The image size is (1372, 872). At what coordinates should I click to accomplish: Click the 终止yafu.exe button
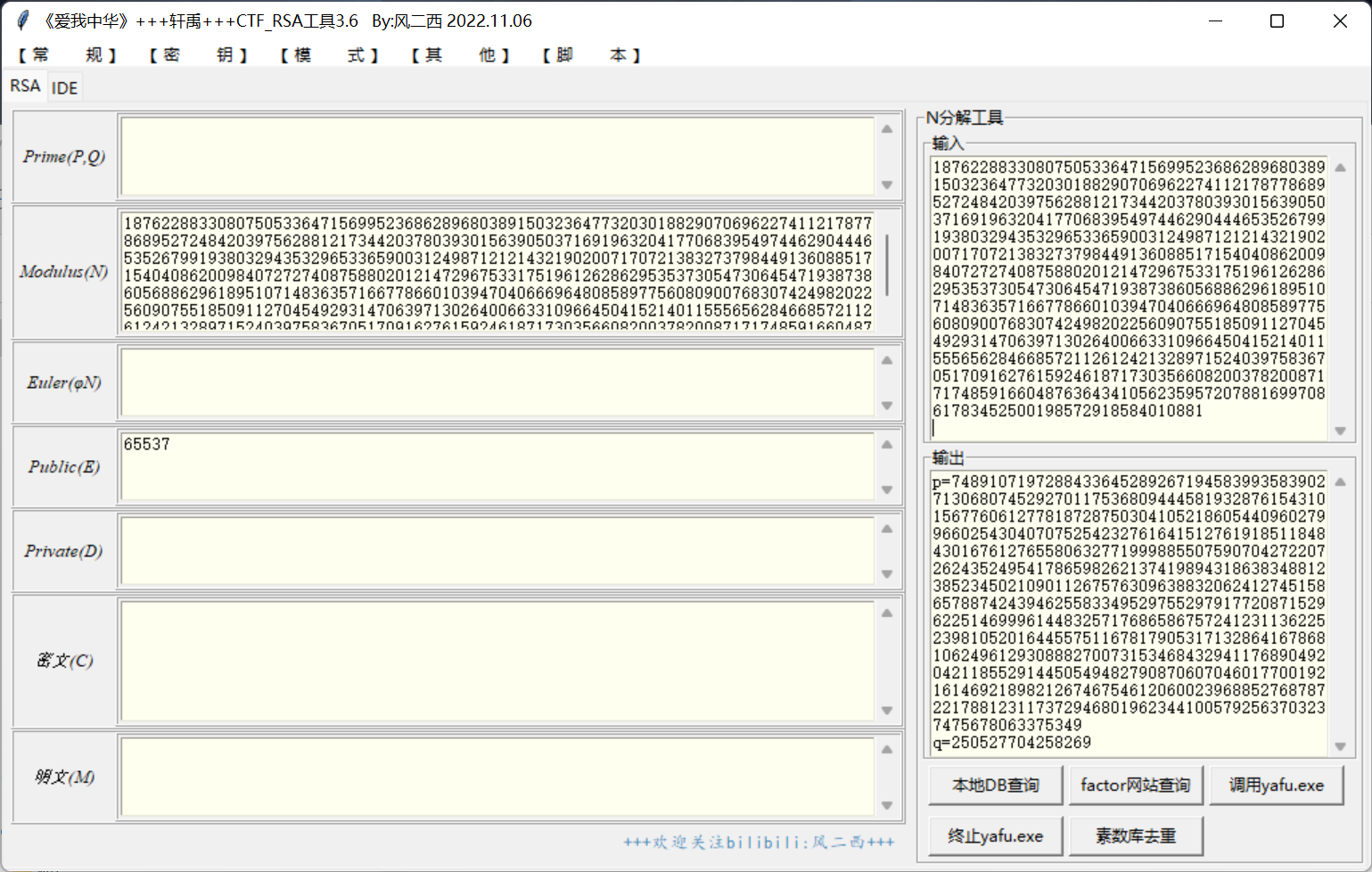[996, 836]
